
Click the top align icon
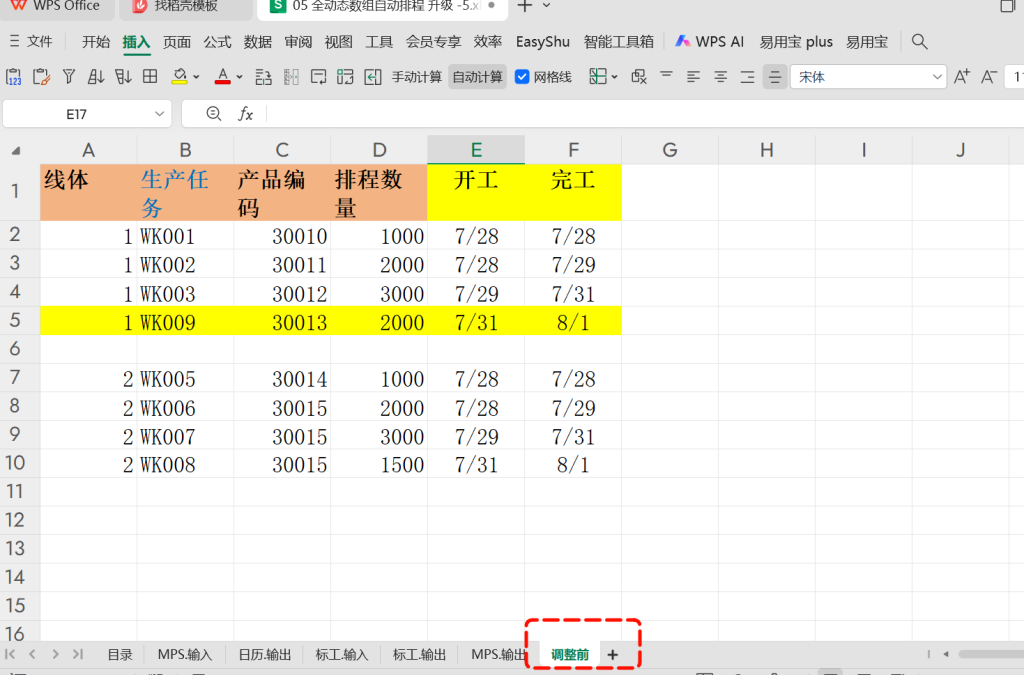666,76
